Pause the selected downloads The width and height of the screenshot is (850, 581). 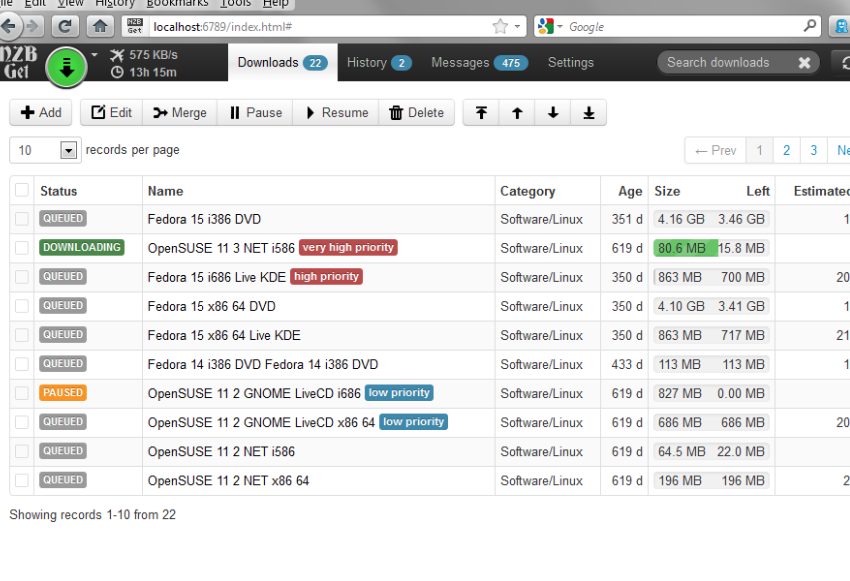(x=255, y=113)
